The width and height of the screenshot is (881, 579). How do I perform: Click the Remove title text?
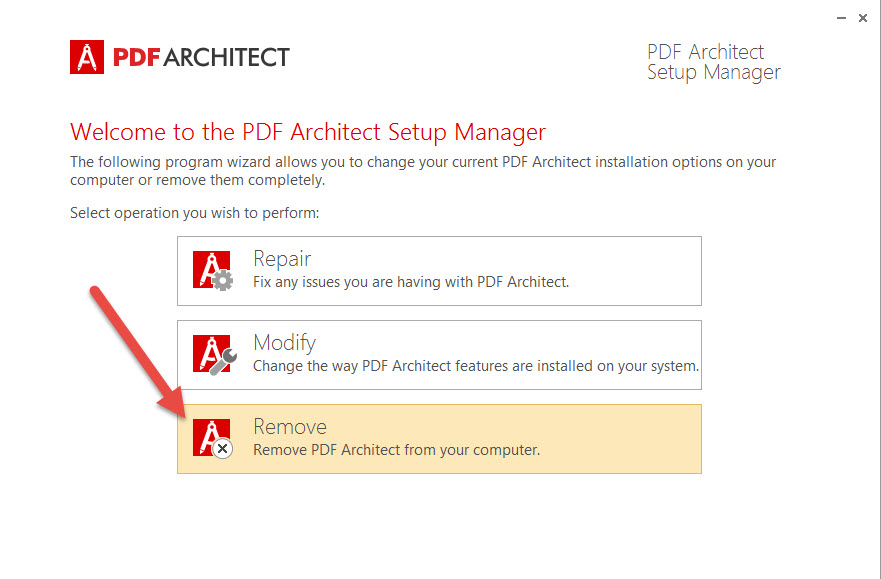(x=290, y=426)
